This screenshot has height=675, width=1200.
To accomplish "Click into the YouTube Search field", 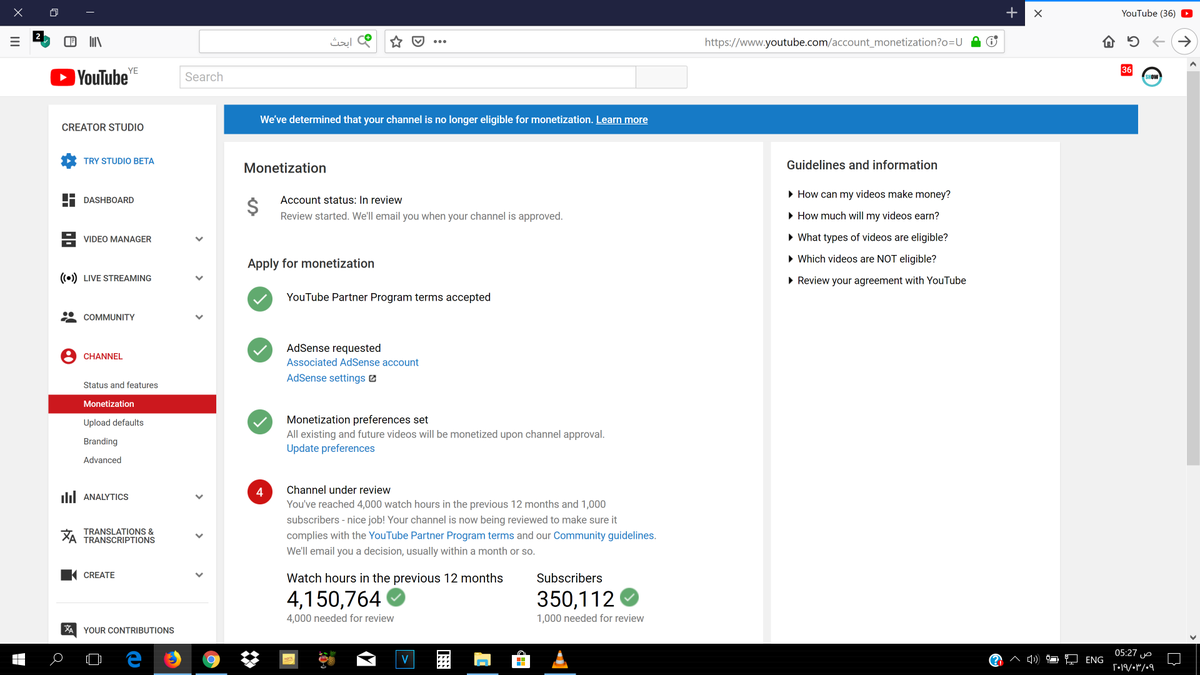I will coord(408,77).
